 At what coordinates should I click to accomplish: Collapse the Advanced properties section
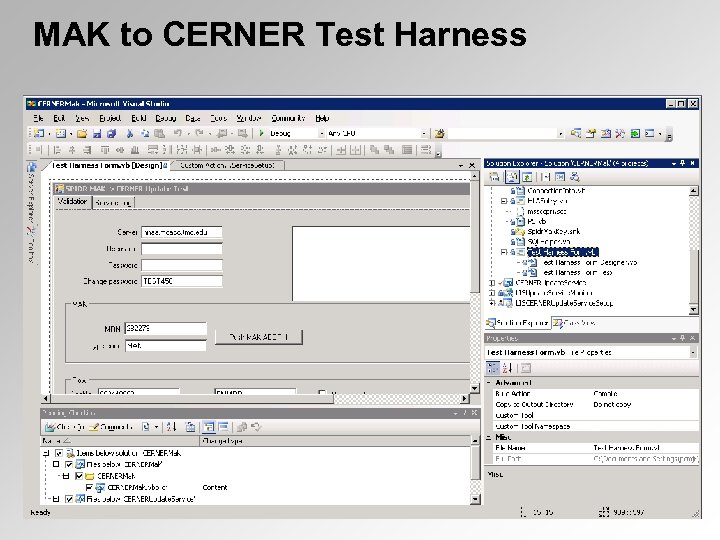coord(489,382)
